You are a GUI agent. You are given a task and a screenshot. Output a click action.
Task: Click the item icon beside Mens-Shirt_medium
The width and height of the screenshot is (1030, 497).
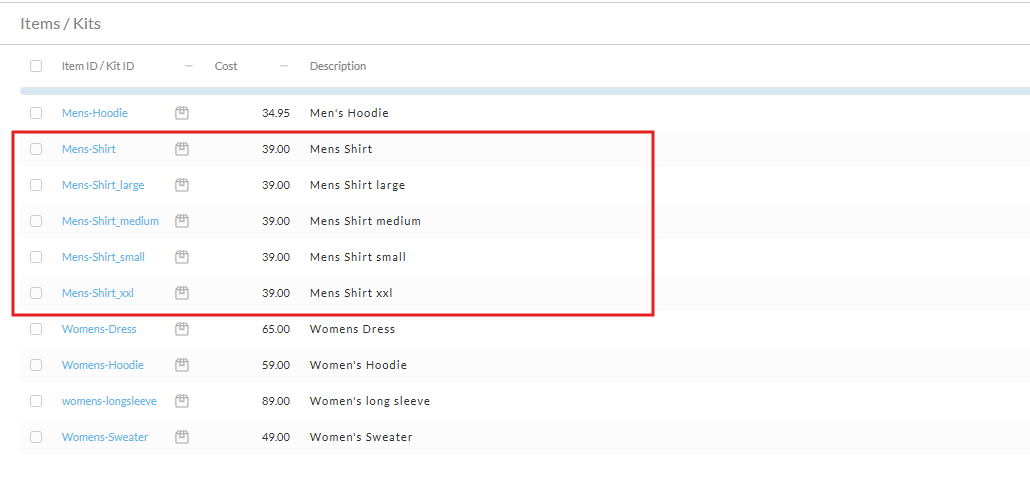182,221
